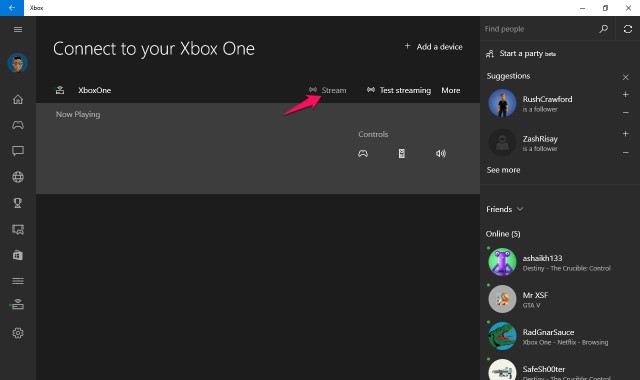The width and height of the screenshot is (640, 380).
Task: Click RushCrawford's name in Suggestions
Action: (x=547, y=99)
